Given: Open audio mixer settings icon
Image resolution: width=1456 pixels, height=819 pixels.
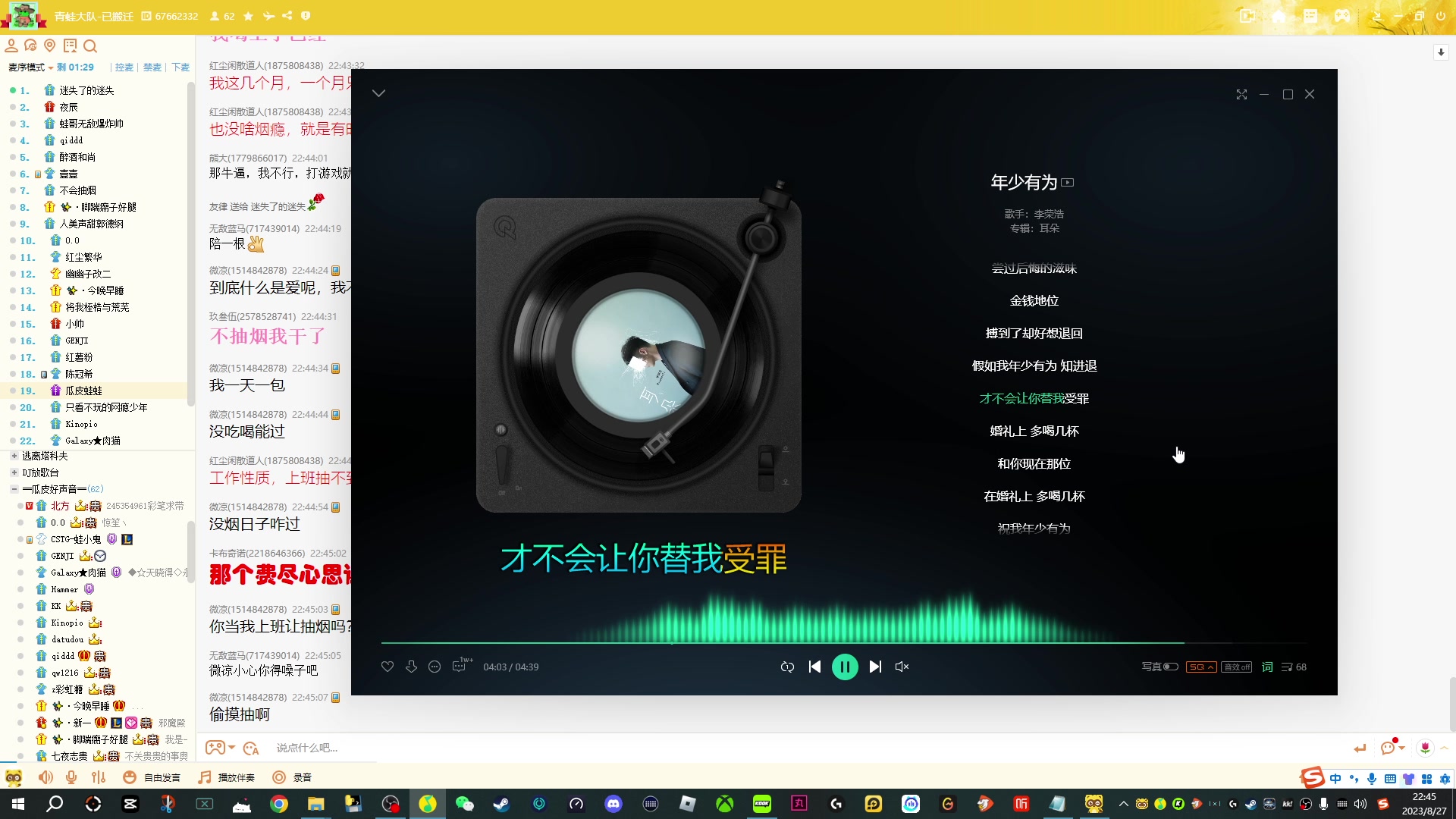Looking at the screenshot, I should [x=99, y=777].
